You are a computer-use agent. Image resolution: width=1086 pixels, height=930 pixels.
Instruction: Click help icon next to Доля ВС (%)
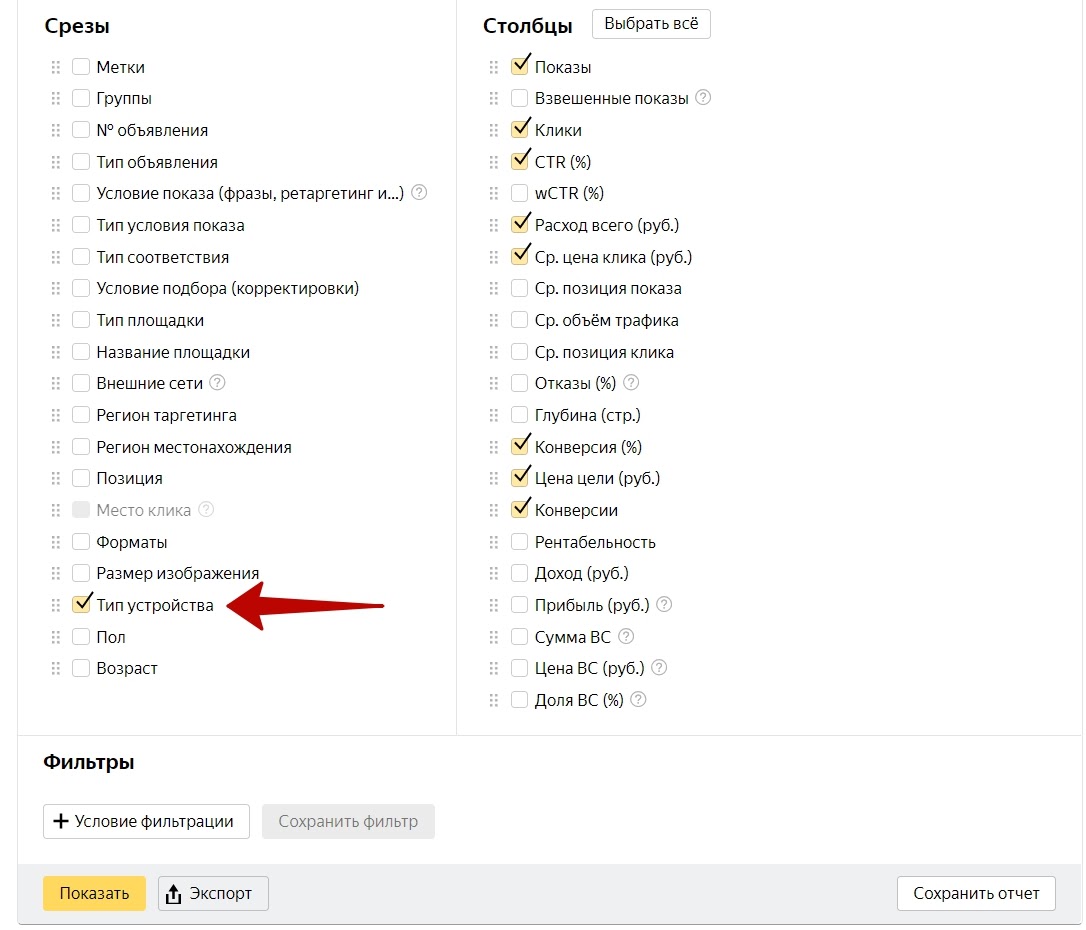point(638,700)
